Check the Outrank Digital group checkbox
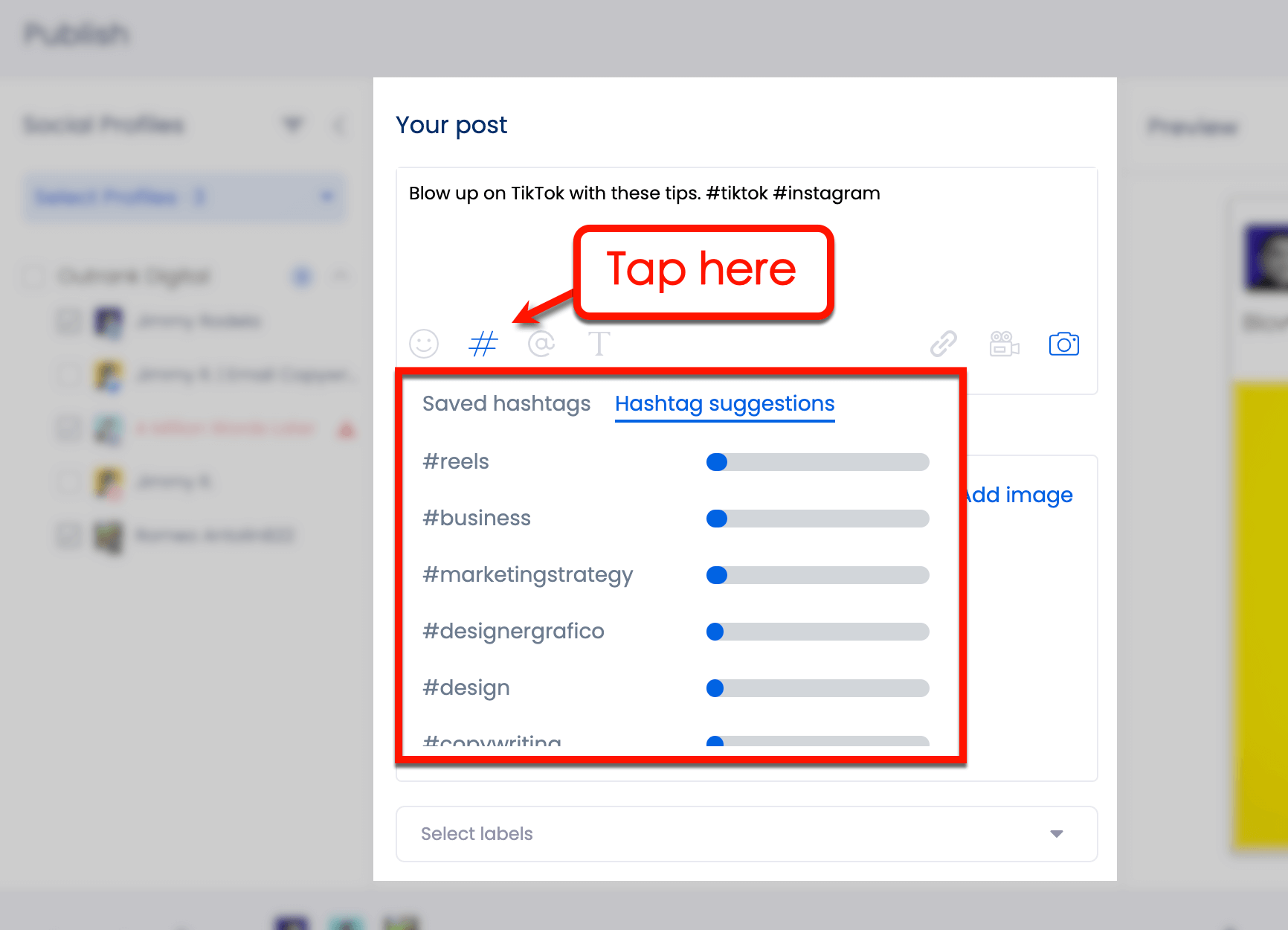1288x930 pixels. point(33,276)
